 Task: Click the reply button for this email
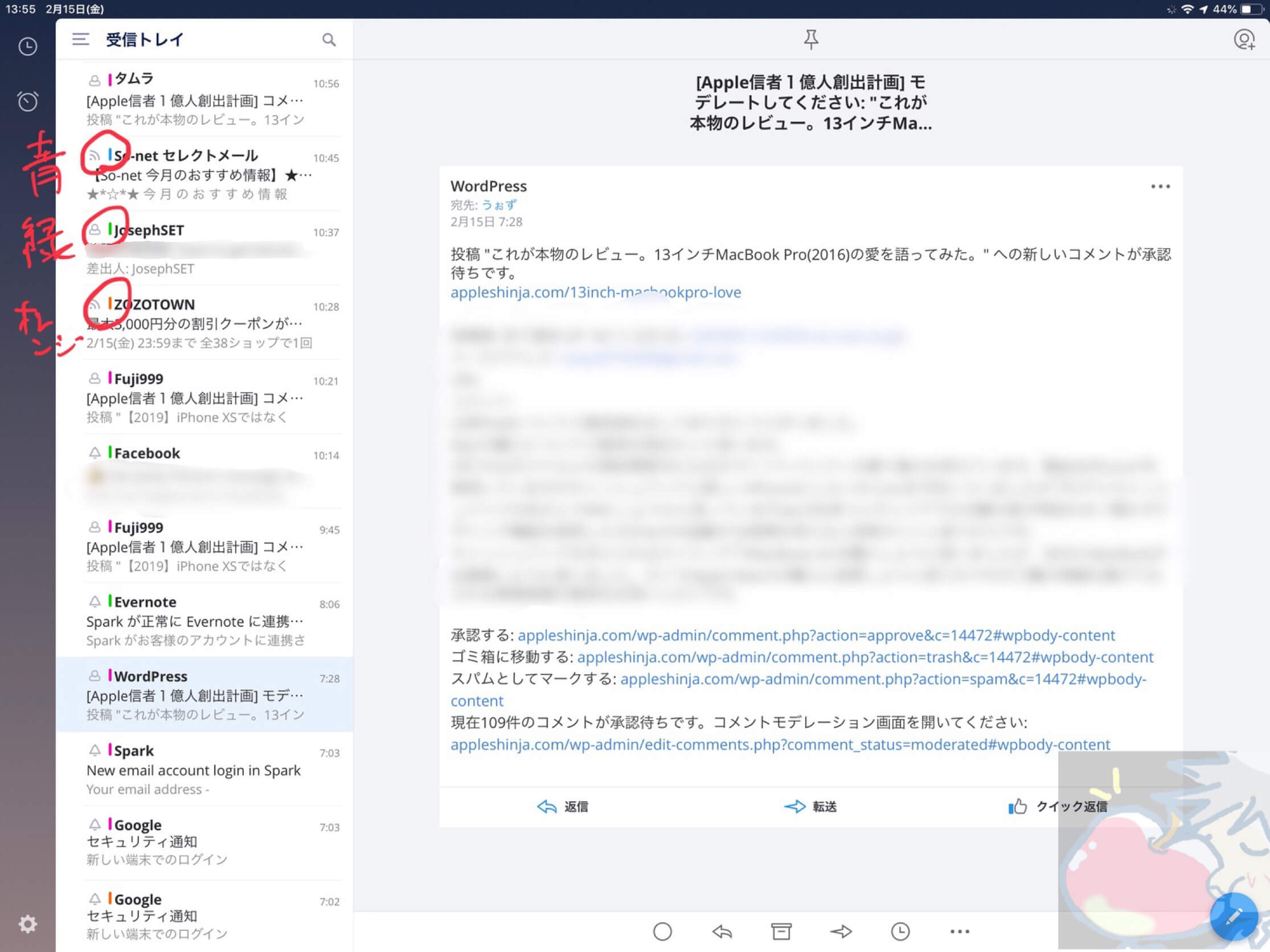pos(564,806)
